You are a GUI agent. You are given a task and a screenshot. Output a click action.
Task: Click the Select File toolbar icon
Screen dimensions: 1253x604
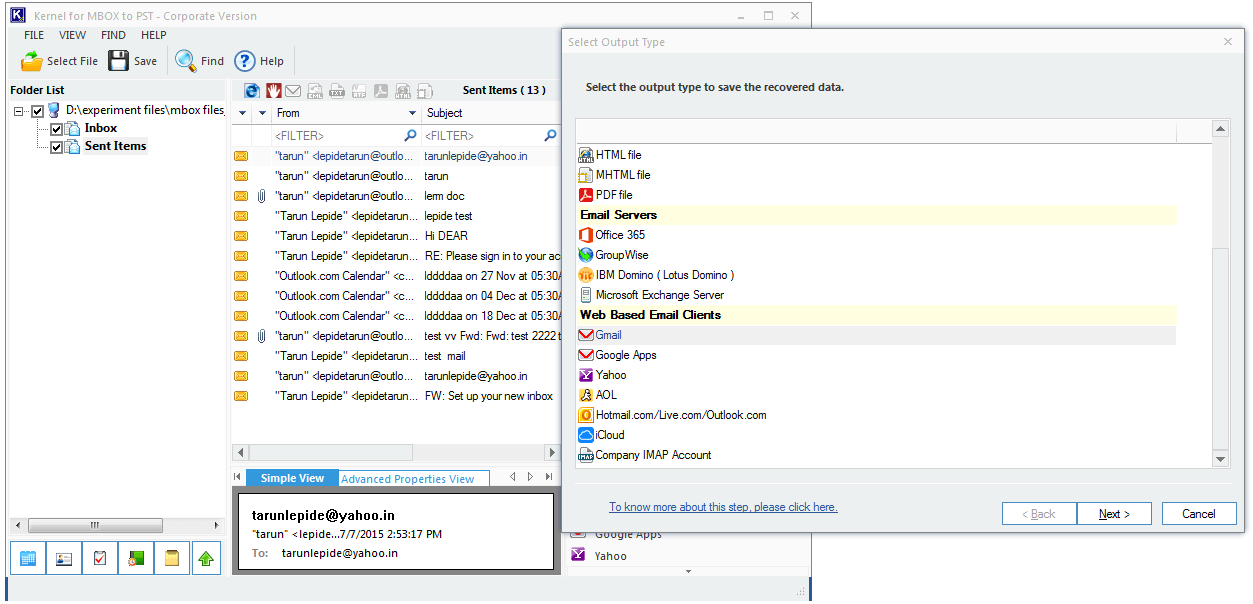tap(32, 61)
